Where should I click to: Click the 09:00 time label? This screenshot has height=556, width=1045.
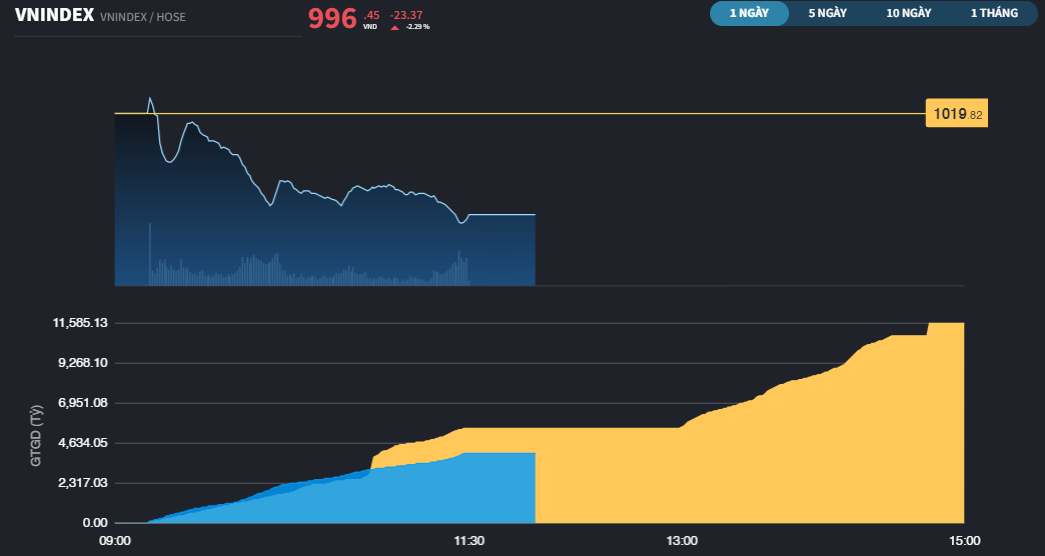pos(115,541)
